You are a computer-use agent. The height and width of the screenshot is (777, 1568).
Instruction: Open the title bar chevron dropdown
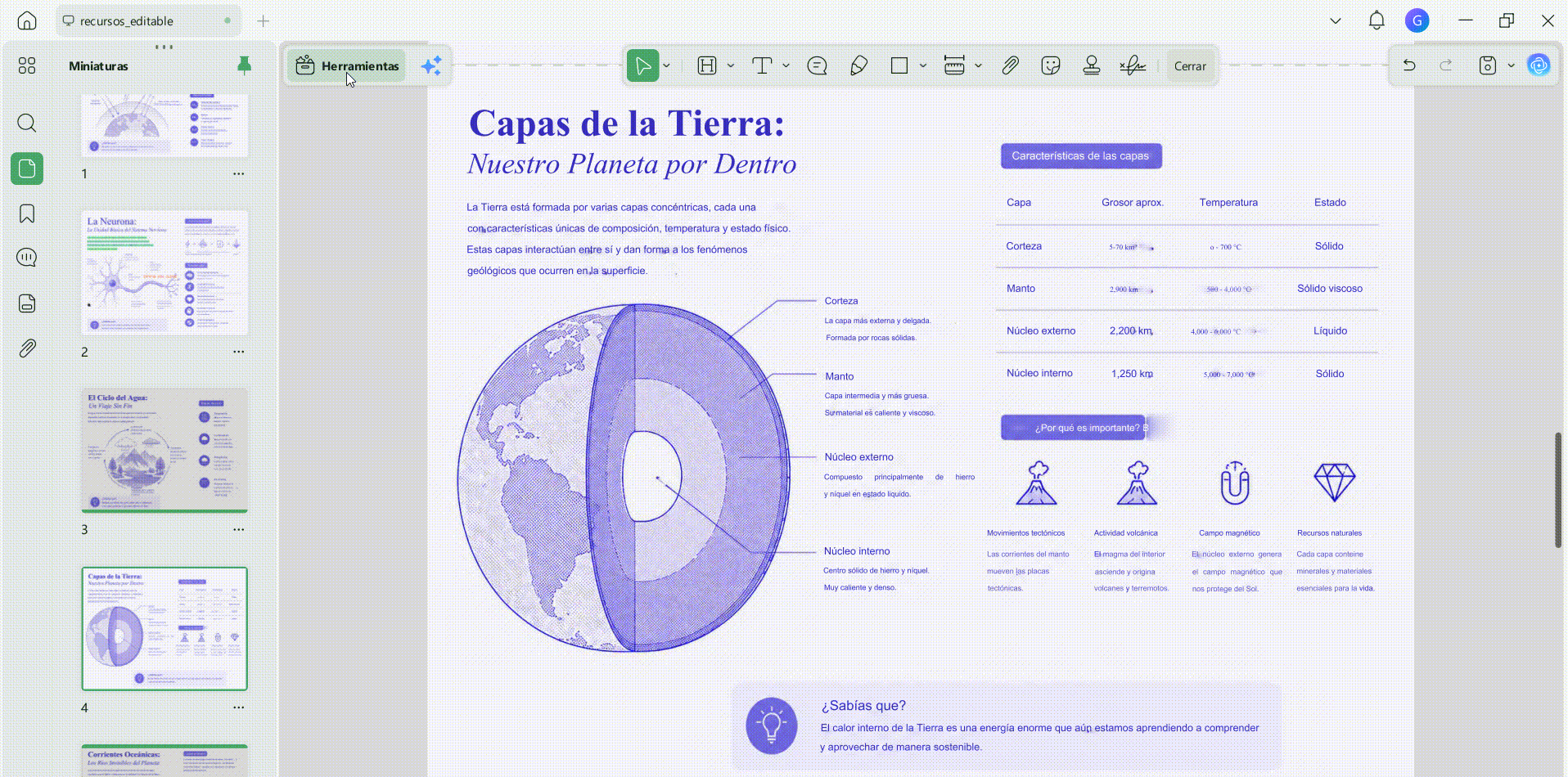(1336, 20)
